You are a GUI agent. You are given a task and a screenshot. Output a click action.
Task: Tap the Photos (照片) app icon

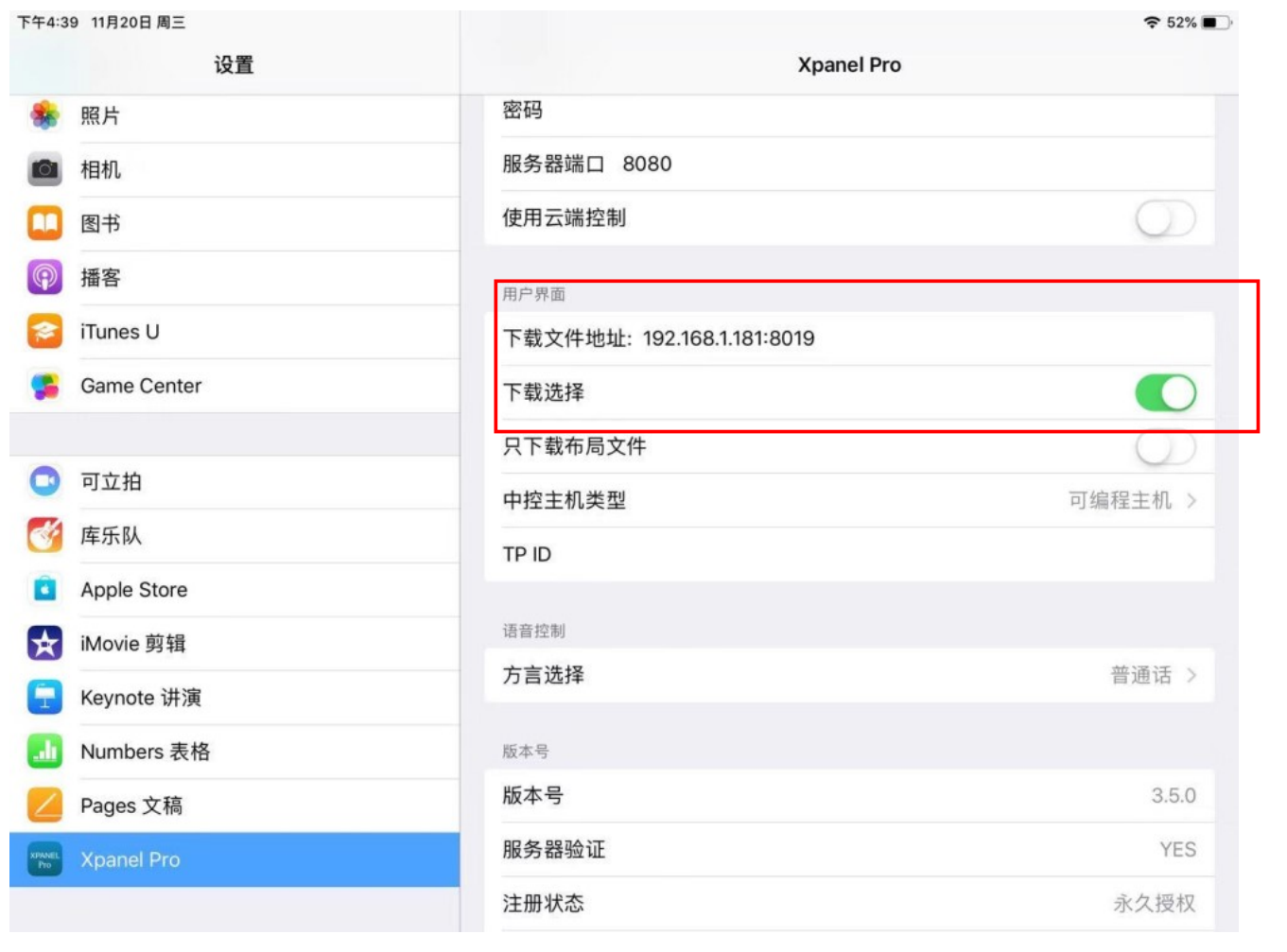(44, 115)
